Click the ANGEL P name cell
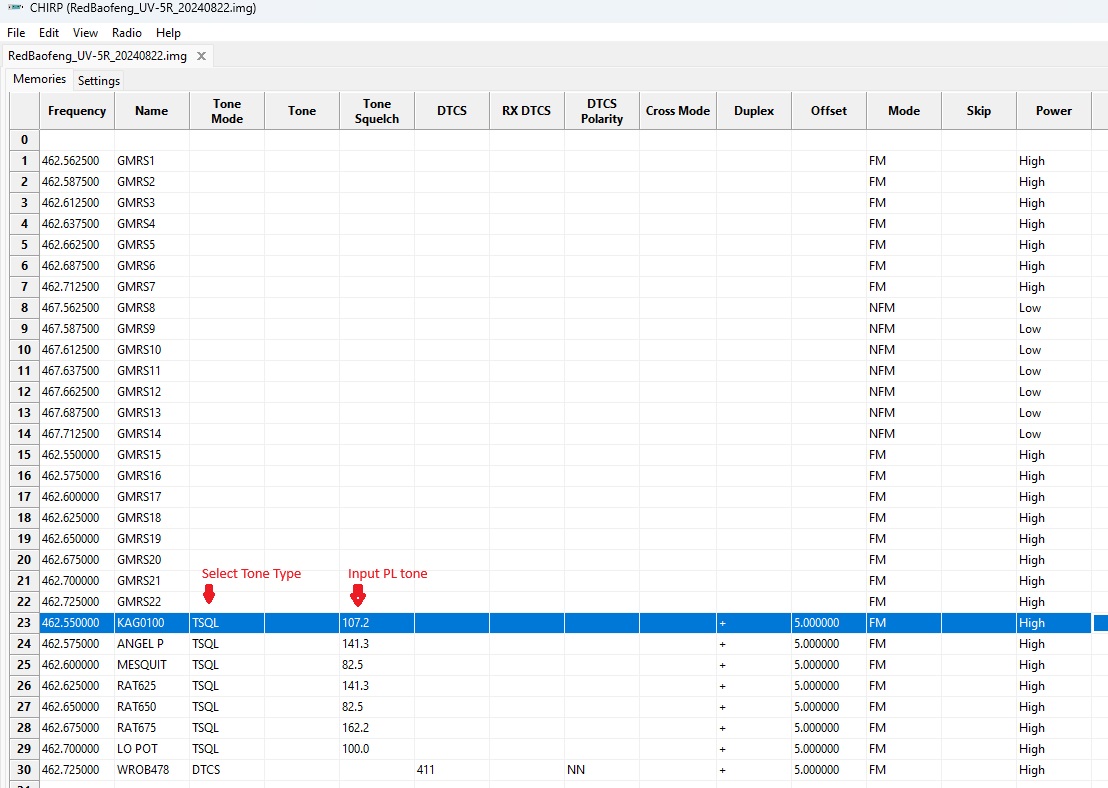The width and height of the screenshot is (1108, 788). pos(151,644)
